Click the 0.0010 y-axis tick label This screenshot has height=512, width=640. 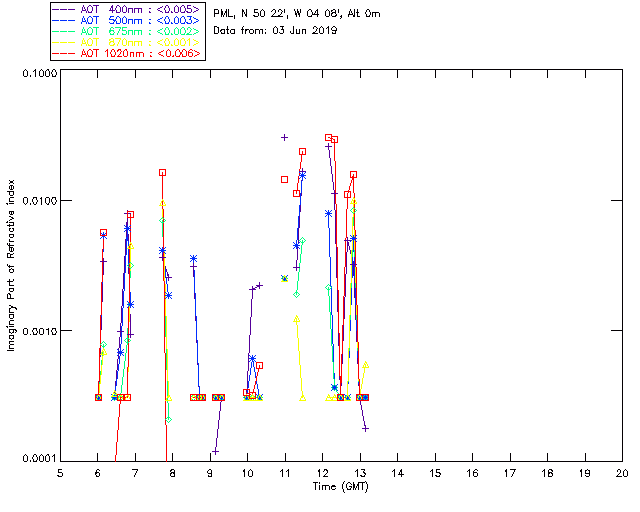tap(39, 331)
